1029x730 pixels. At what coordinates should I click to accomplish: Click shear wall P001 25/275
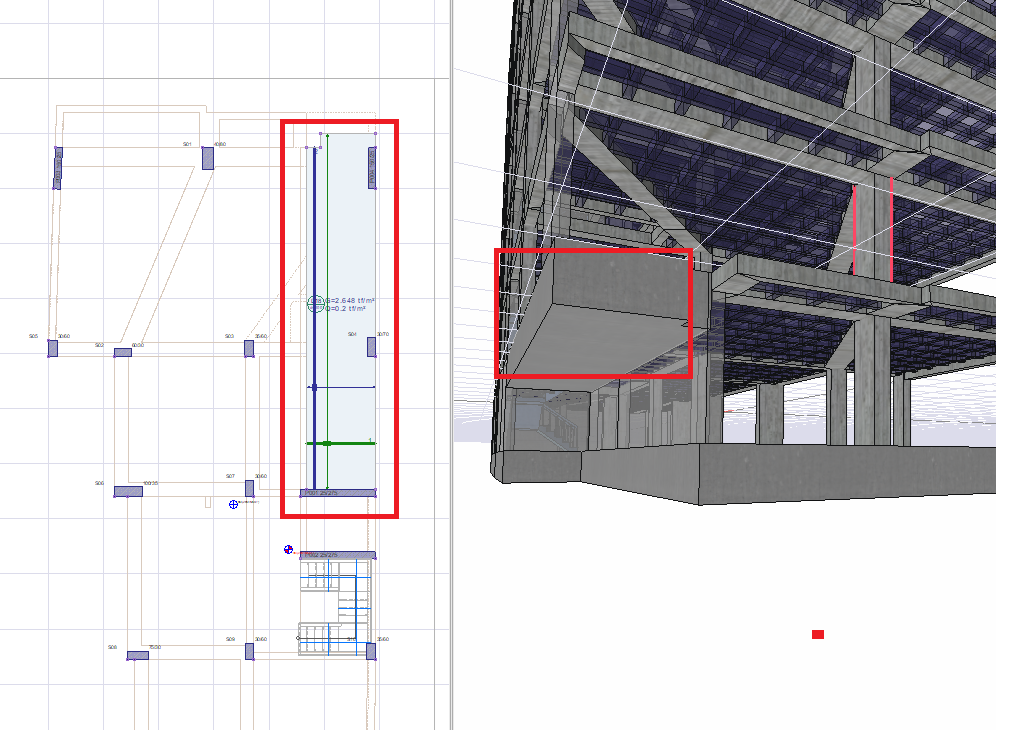coord(338,492)
